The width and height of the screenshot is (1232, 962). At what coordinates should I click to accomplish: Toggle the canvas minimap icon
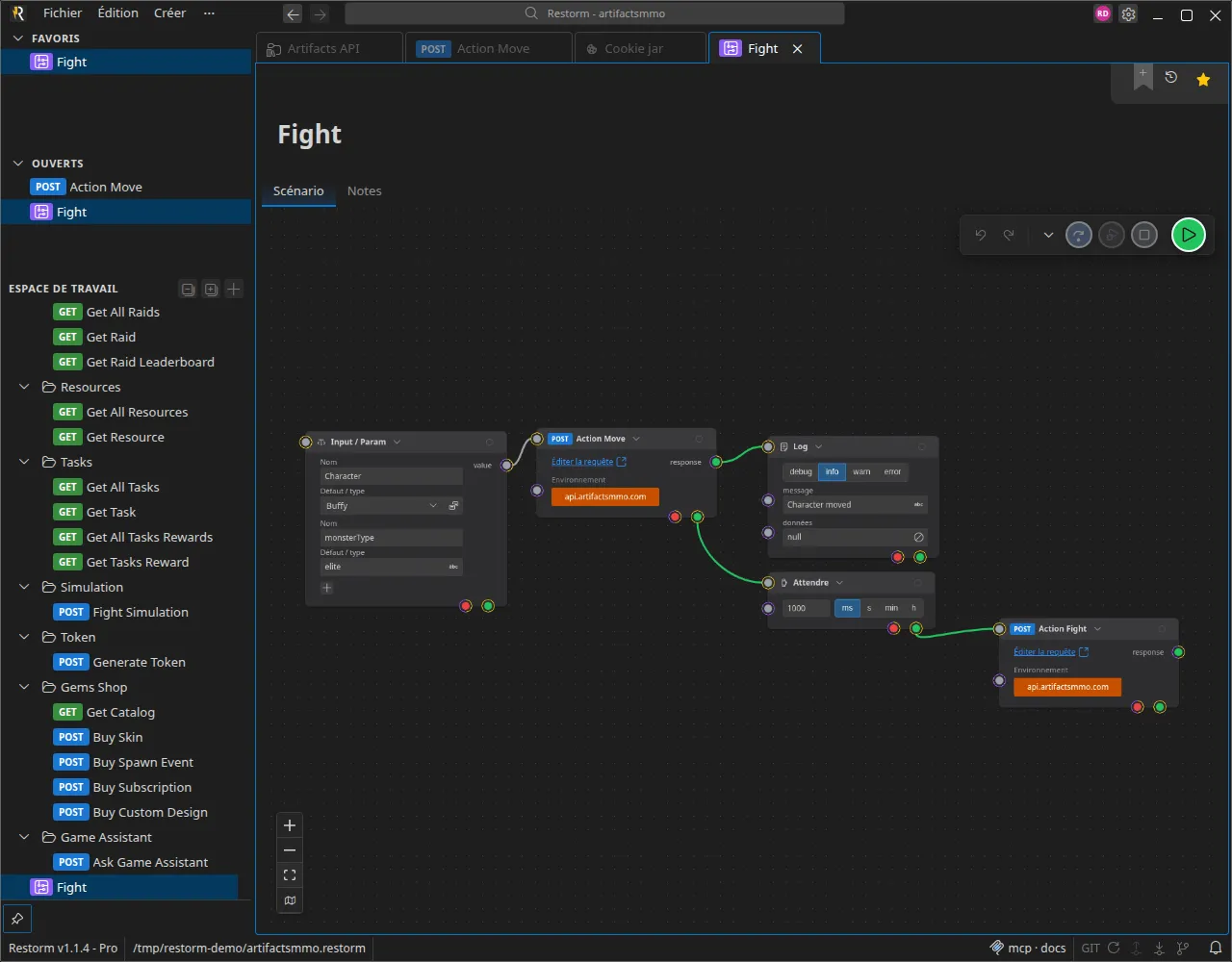pyautogui.click(x=290, y=900)
